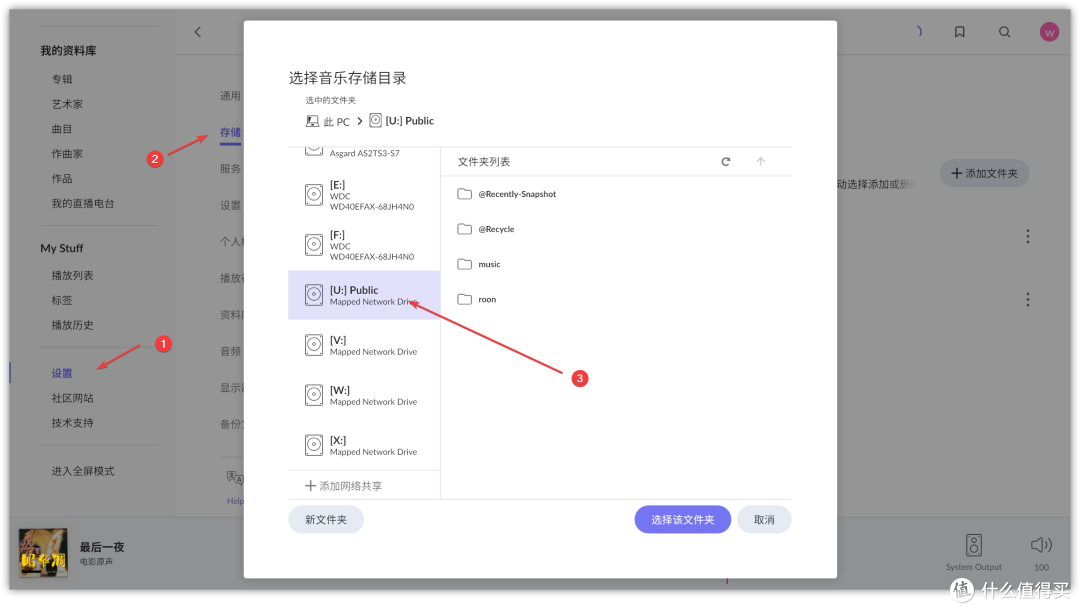Open the lower three-dot kebab menu
Viewport: 1080px width, 613px height.
[x=1028, y=298]
